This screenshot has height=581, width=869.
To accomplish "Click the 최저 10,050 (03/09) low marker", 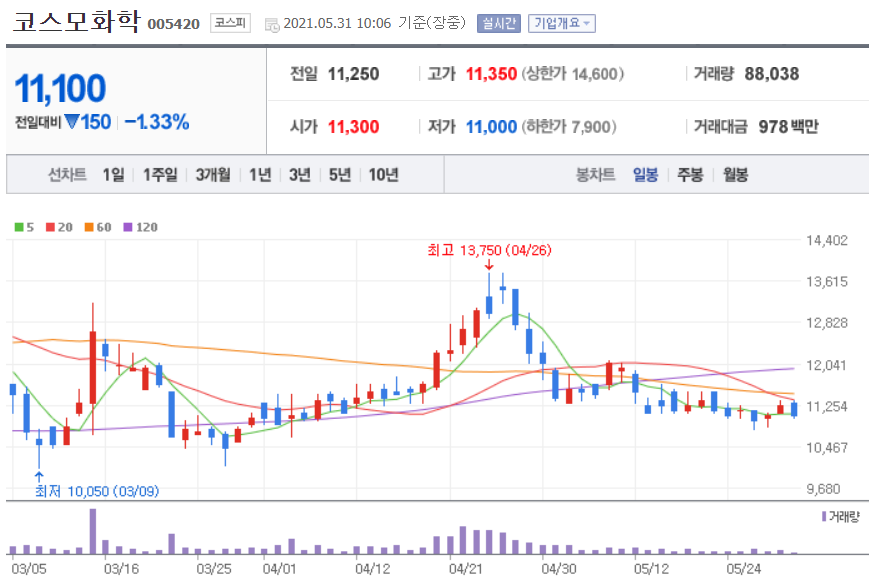I will pyautogui.click(x=97, y=491).
